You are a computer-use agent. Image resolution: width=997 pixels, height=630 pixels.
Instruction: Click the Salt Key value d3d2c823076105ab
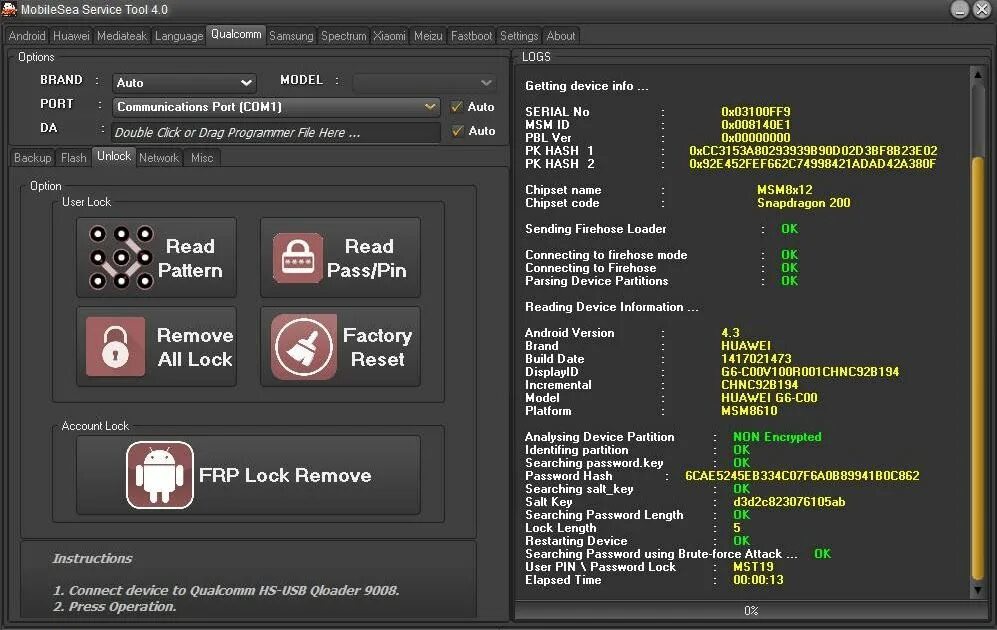789,502
